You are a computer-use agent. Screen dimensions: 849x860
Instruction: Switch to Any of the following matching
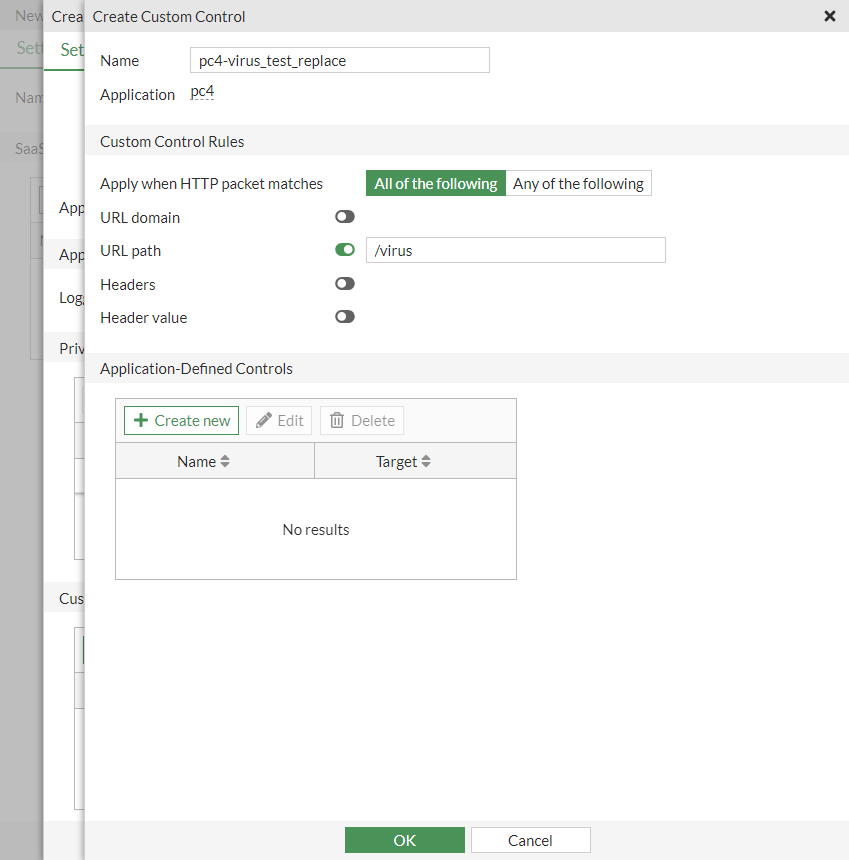[578, 183]
